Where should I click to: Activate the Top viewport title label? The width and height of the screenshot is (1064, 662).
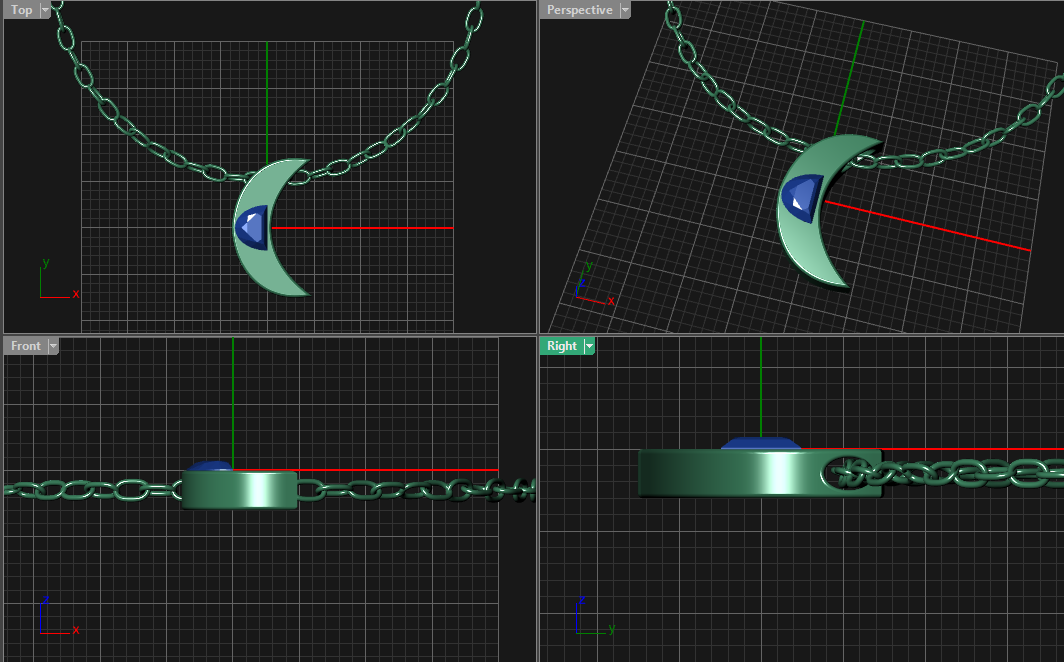pos(21,10)
